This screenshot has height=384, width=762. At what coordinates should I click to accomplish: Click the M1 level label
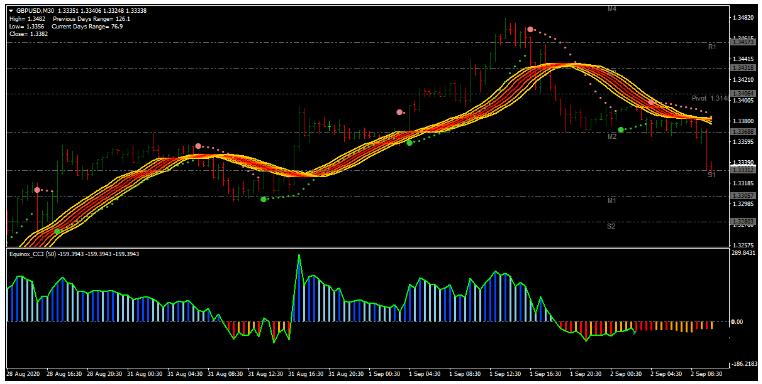(611, 200)
